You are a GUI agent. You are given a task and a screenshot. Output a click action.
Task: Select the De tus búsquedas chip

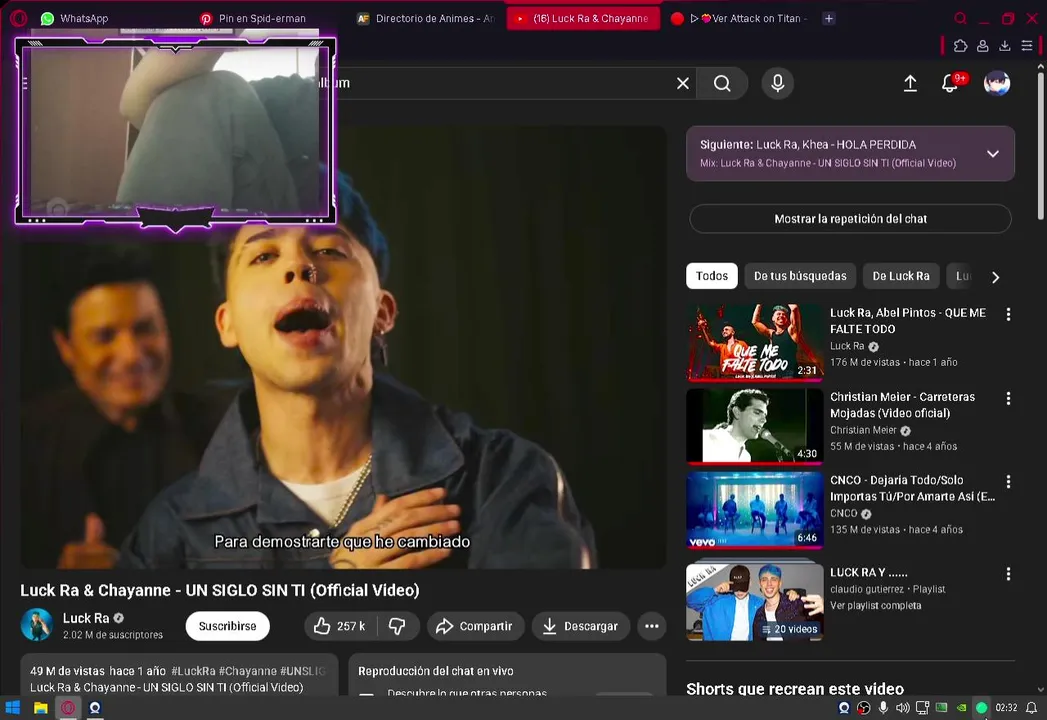pyautogui.click(x=800, y=276)
